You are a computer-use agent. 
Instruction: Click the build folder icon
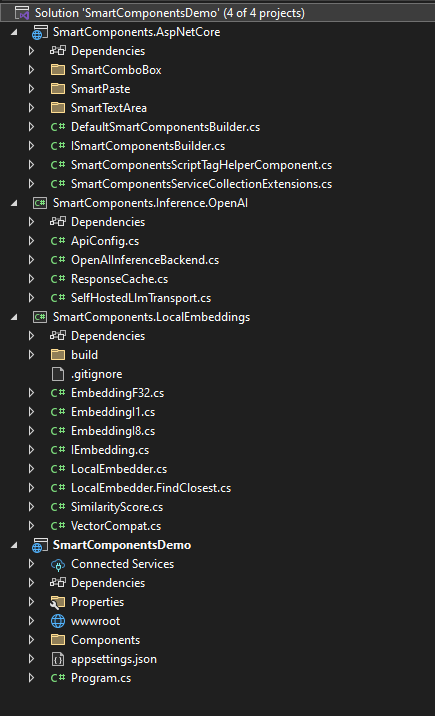58,355
